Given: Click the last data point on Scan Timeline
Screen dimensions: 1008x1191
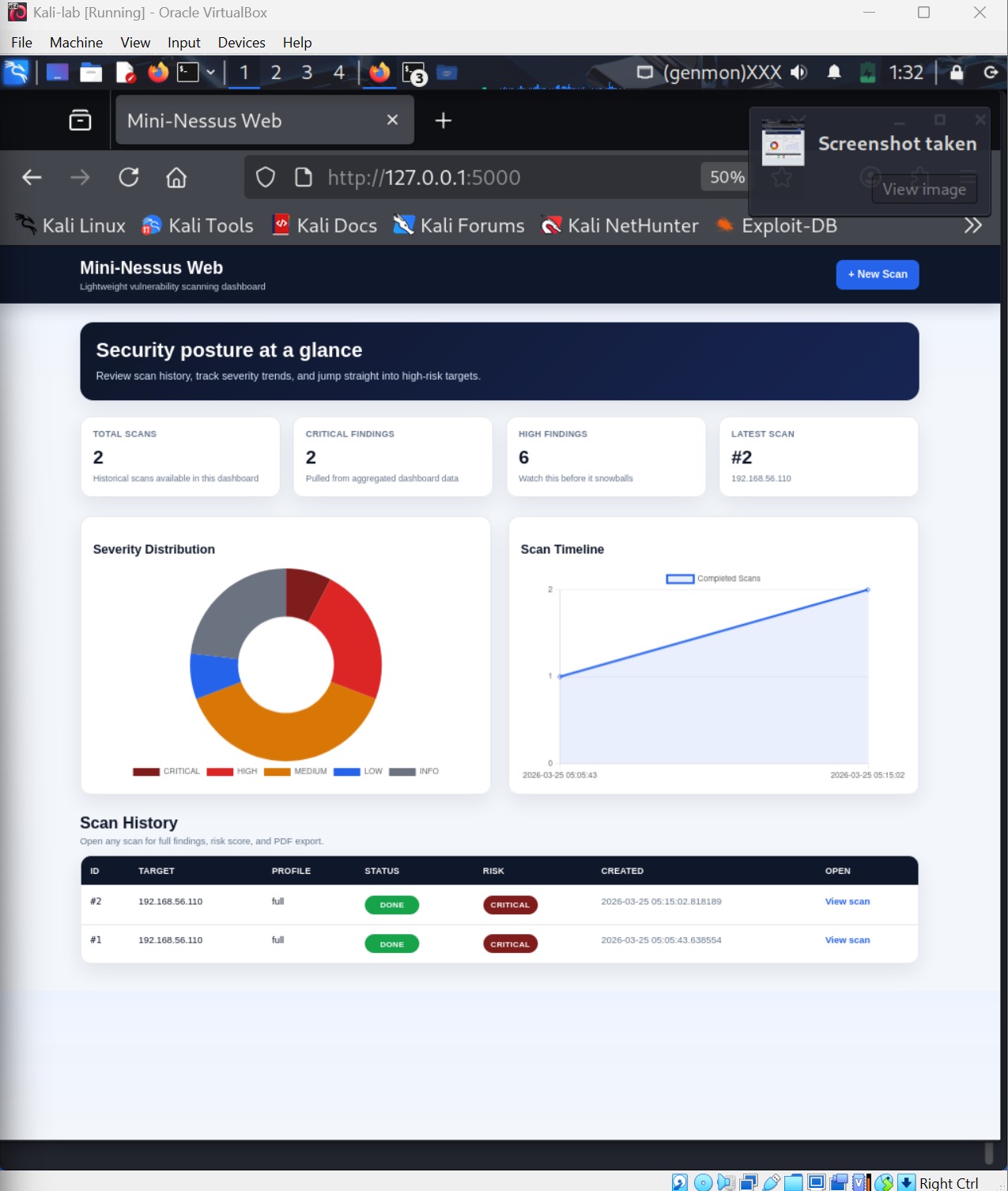Looking at the screenshot, I should point(868,590).
